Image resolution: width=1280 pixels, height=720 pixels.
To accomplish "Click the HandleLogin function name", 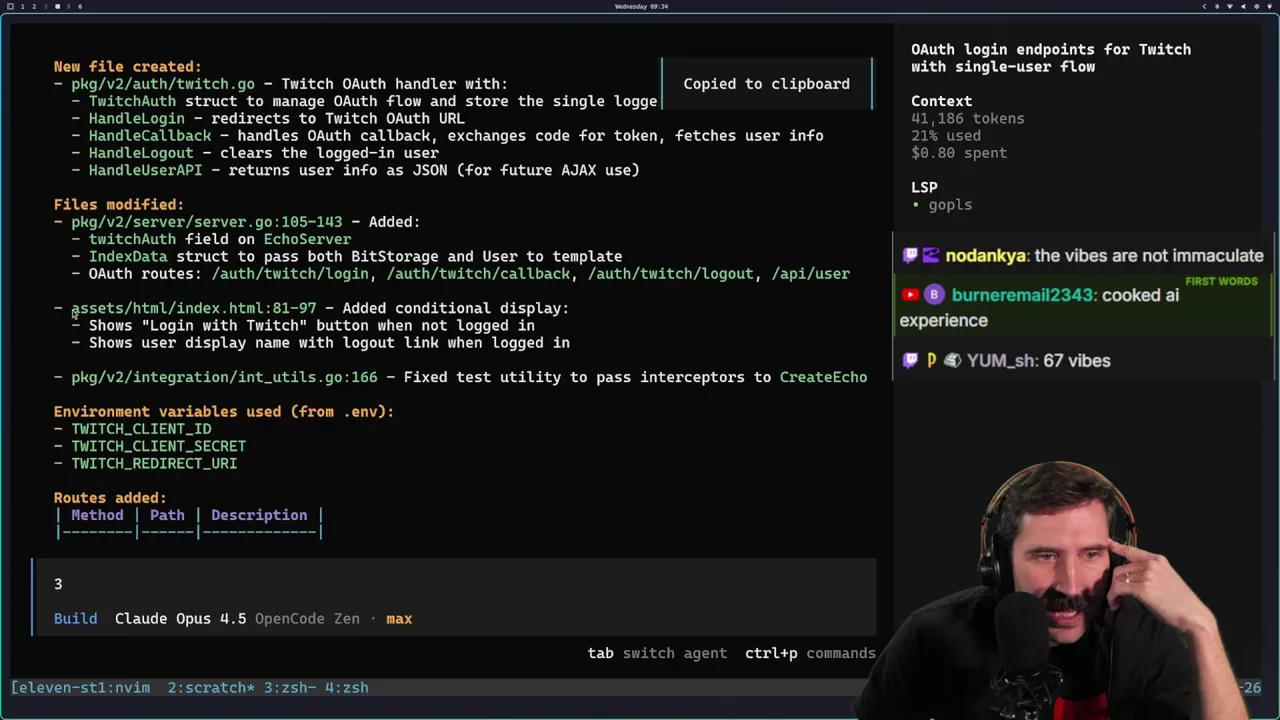I will coord(137,118).
